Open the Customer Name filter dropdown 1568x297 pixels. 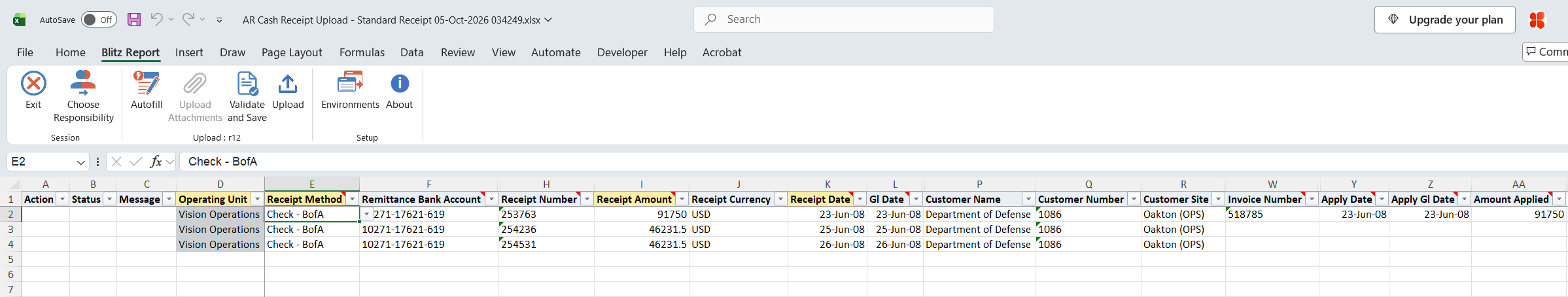click(x=1028, y=199)
